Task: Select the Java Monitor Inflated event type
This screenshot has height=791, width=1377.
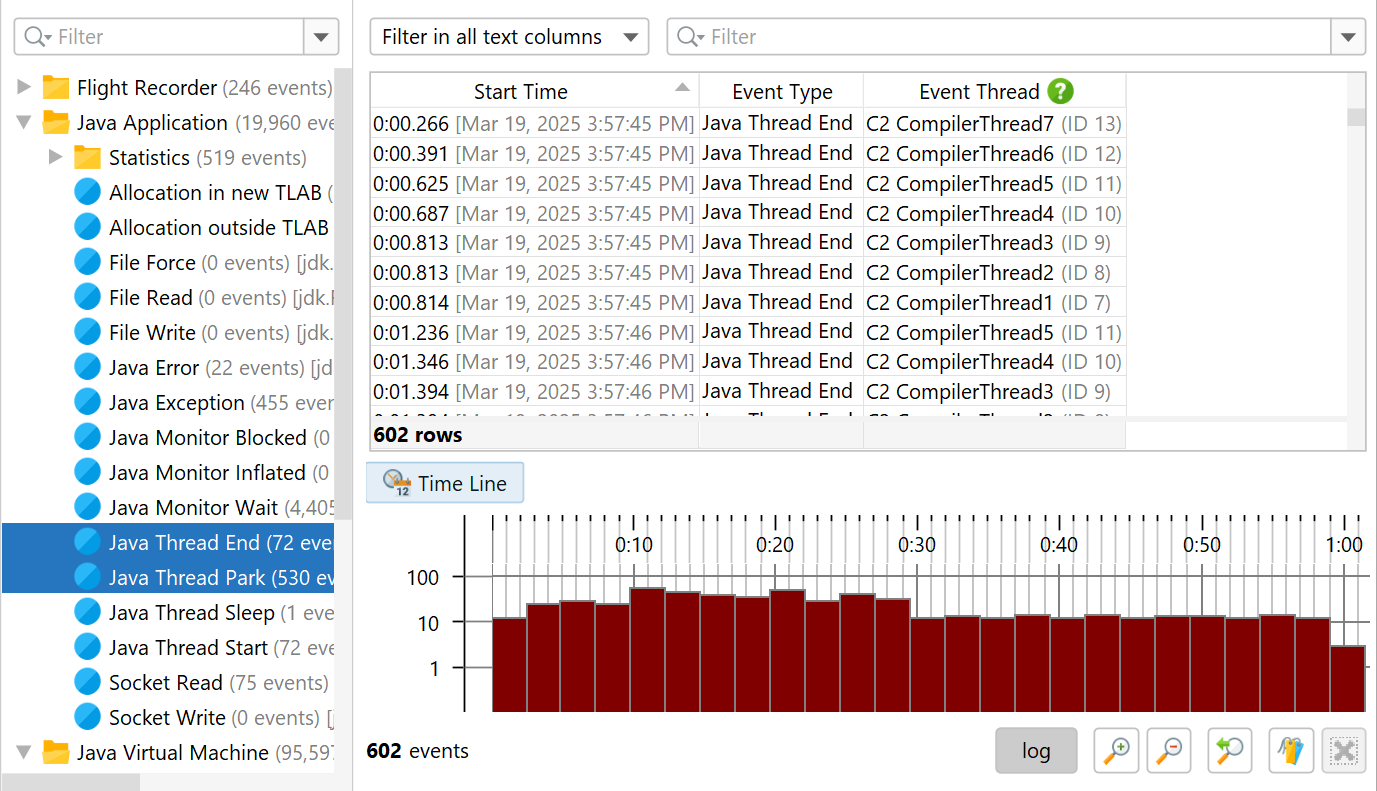Action: (207, 472)
